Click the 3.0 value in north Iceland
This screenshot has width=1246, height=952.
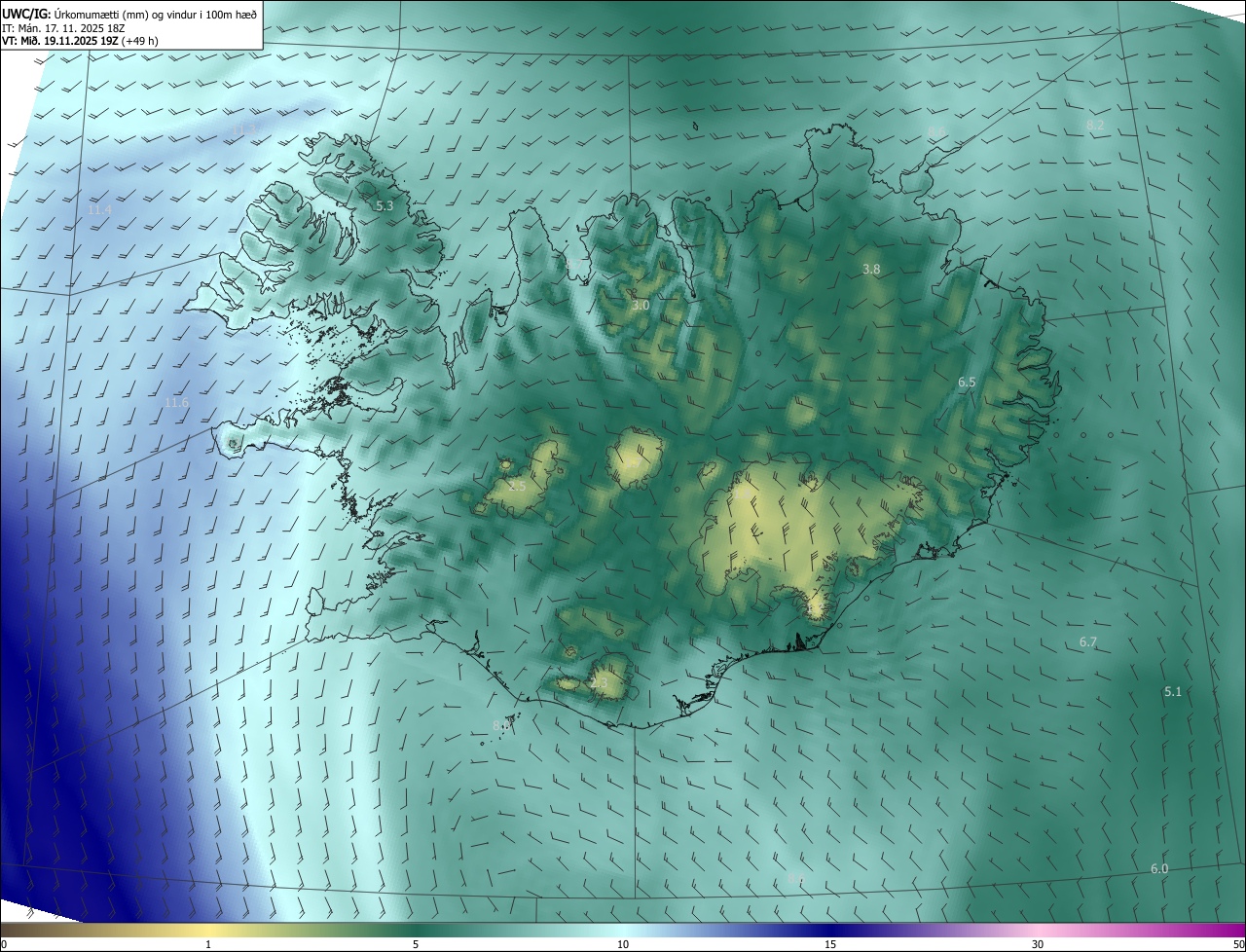pyautogui.click(x=641, y=306)
